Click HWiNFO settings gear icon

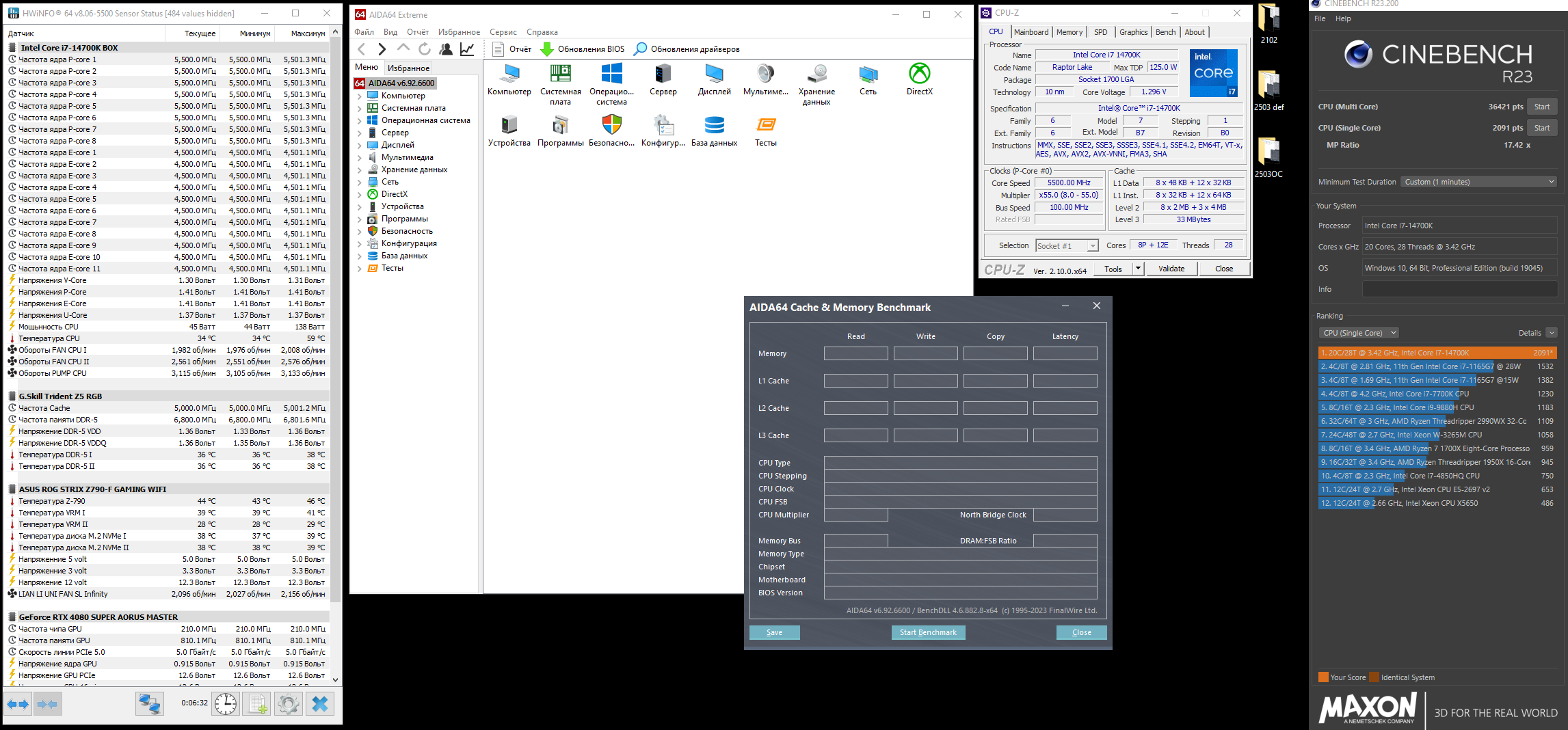(x=289, y=703)
